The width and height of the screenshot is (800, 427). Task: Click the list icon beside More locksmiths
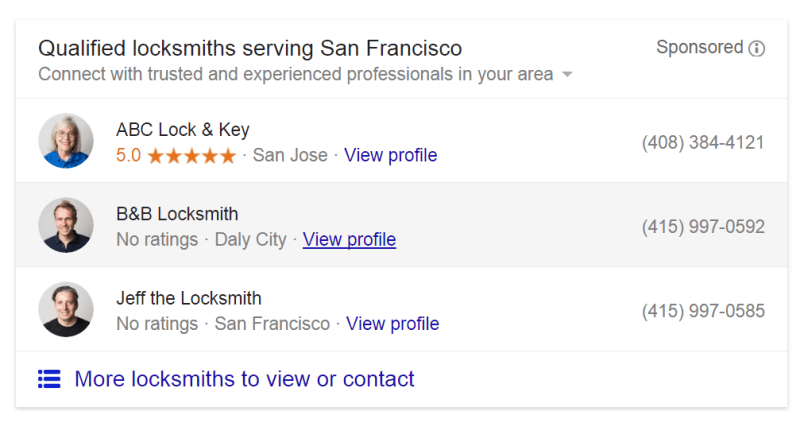[49, 379]
